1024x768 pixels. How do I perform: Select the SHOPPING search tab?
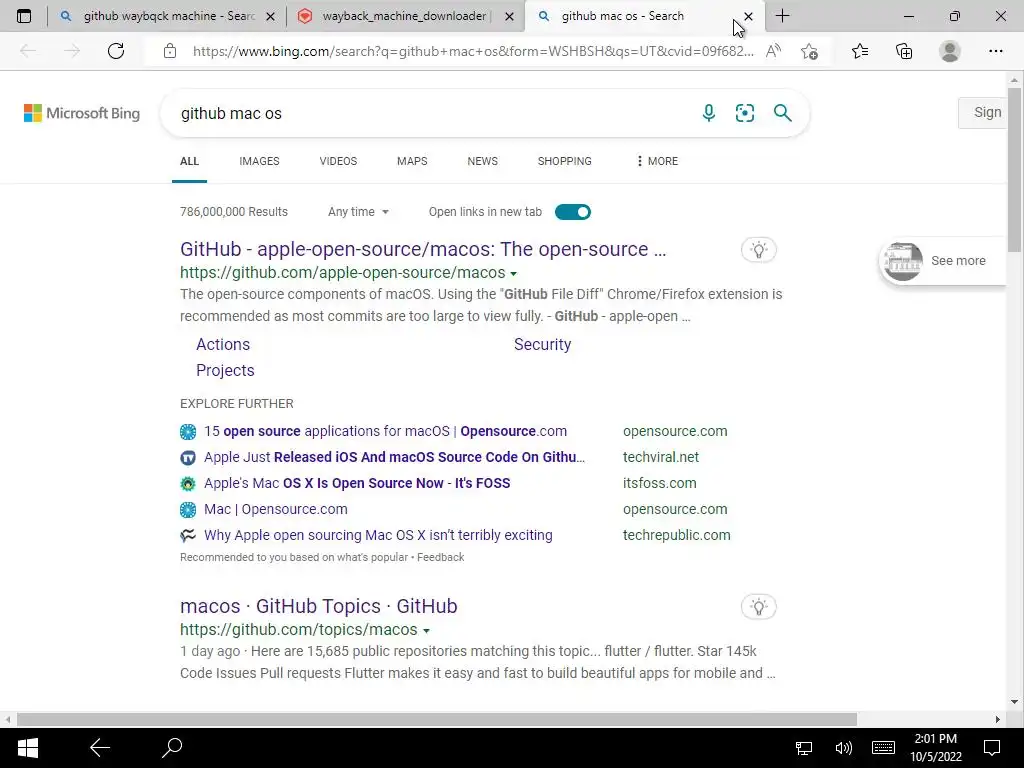pos(565,161)
